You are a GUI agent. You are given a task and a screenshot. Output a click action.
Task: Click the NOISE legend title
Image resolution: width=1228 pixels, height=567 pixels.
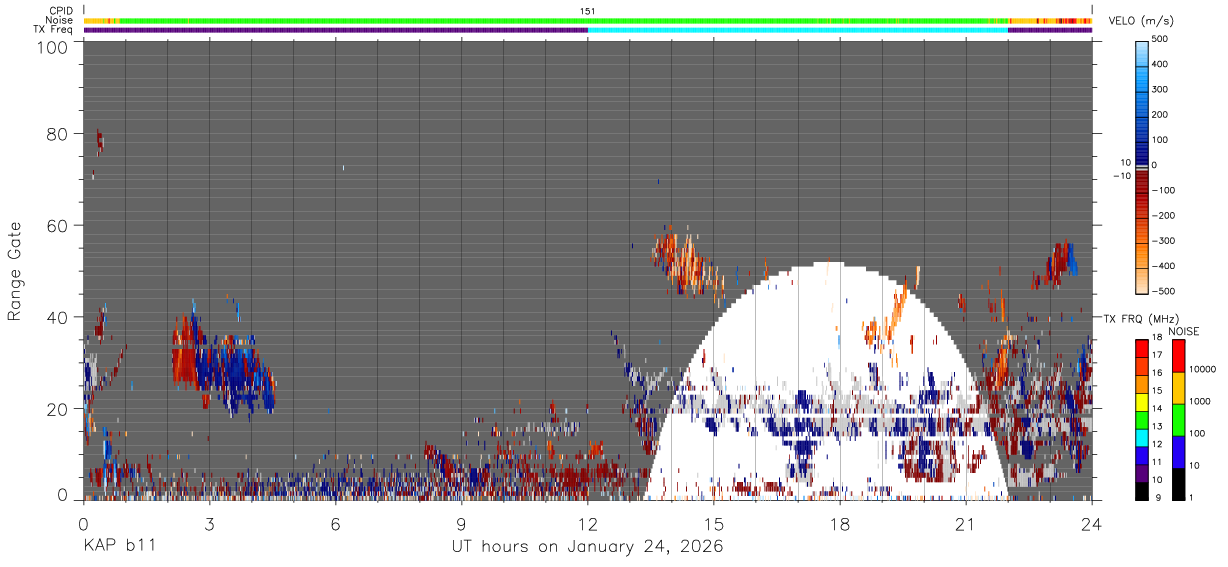(1184, 331)
